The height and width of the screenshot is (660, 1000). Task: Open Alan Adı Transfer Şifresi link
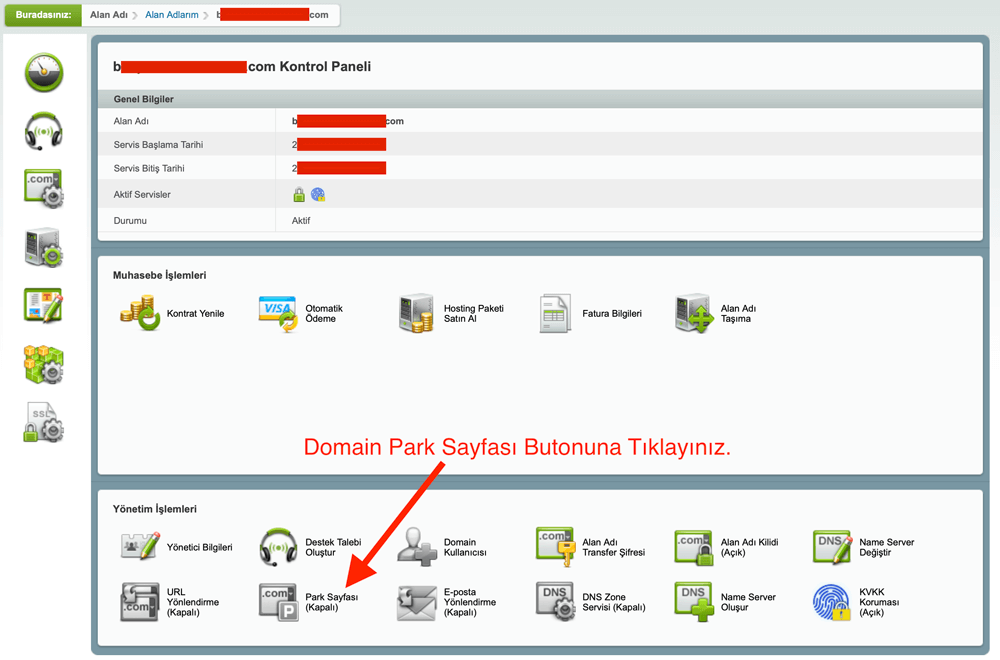614,547
